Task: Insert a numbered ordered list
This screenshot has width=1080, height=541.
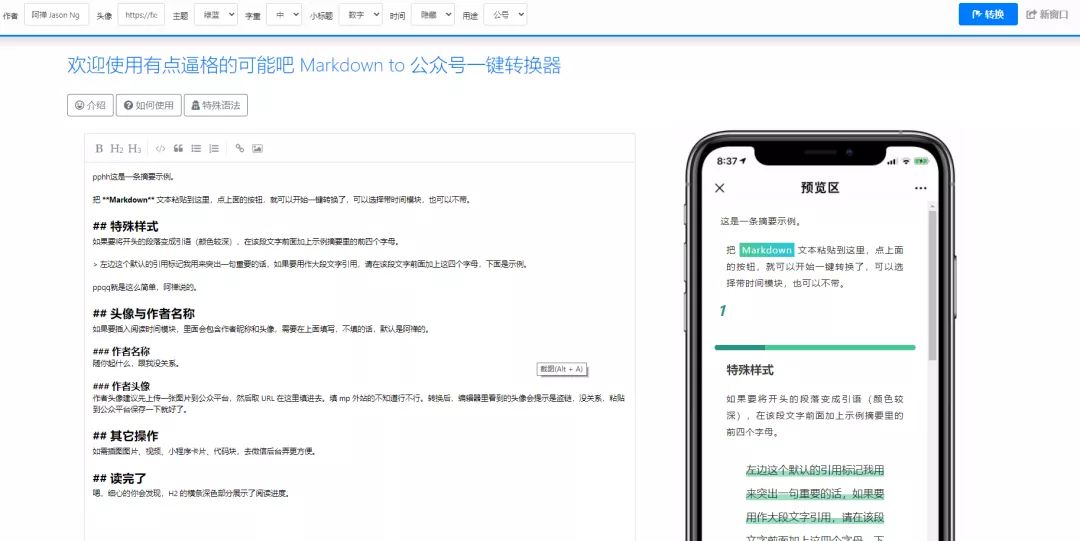Action: coord(214,148)
